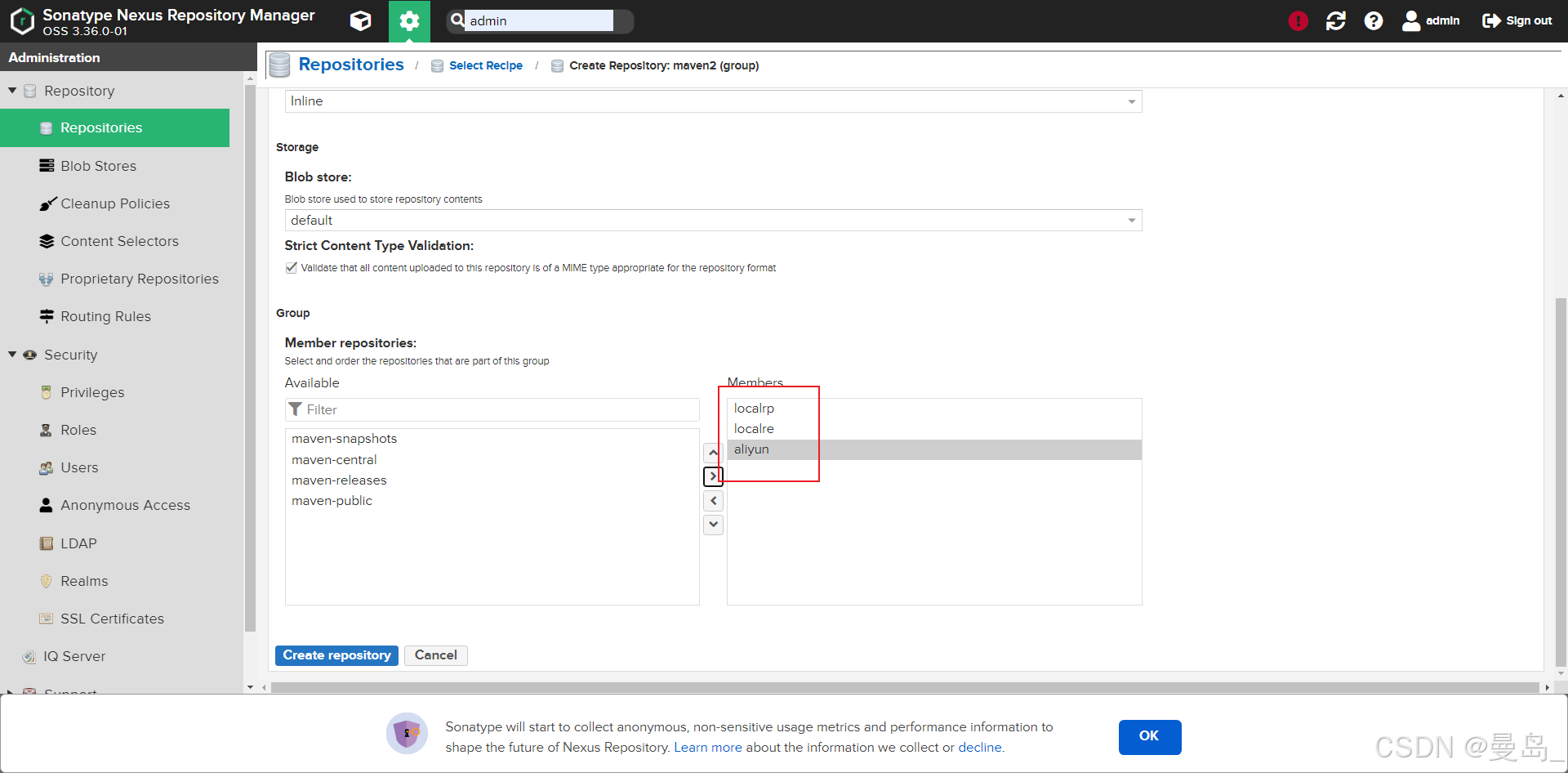
Task: Click the Sonatype Nexus logo icon
Action: (x=22, y=21)
